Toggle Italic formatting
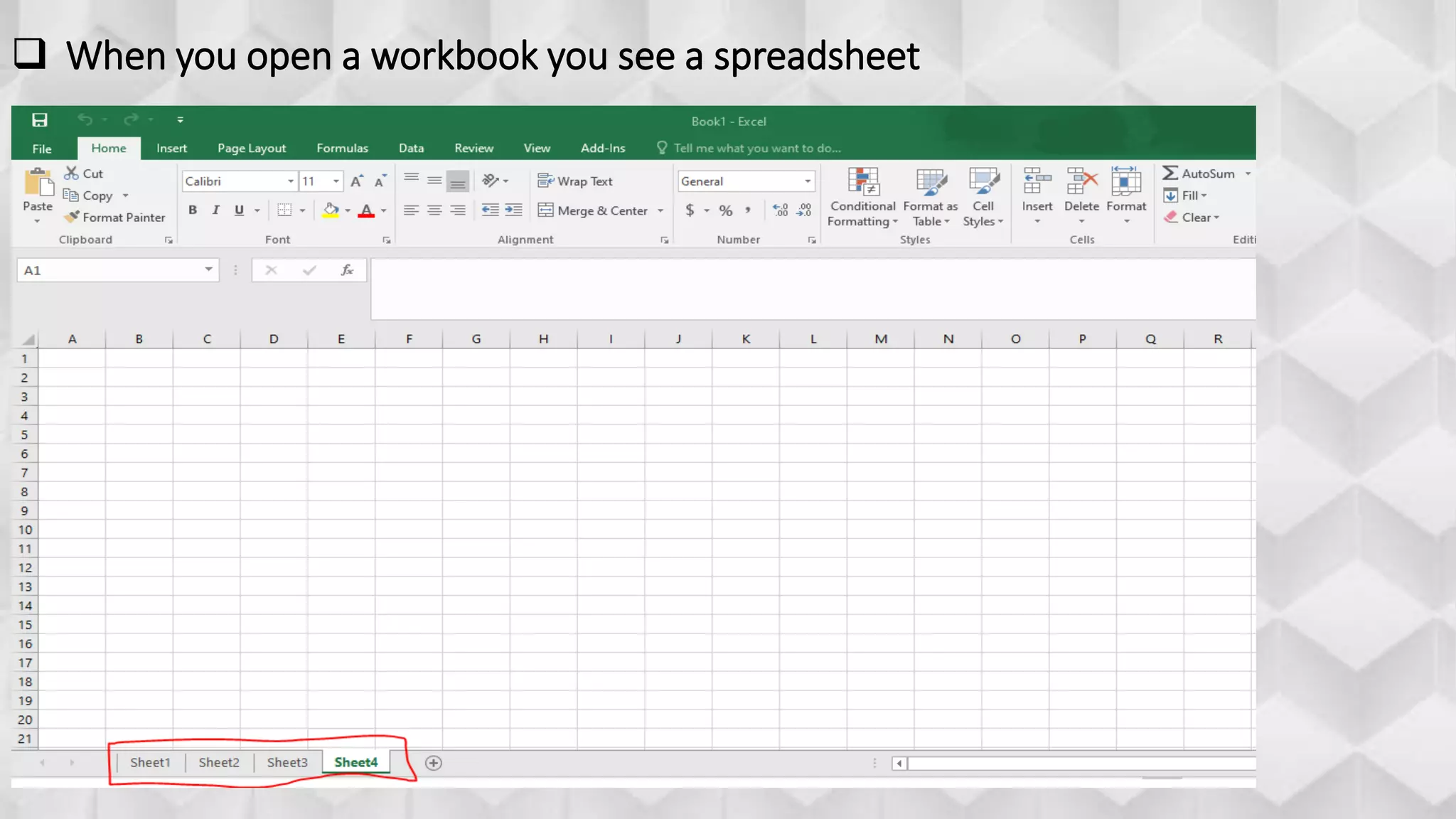The image size is (1456, 819). coord(215,210)
